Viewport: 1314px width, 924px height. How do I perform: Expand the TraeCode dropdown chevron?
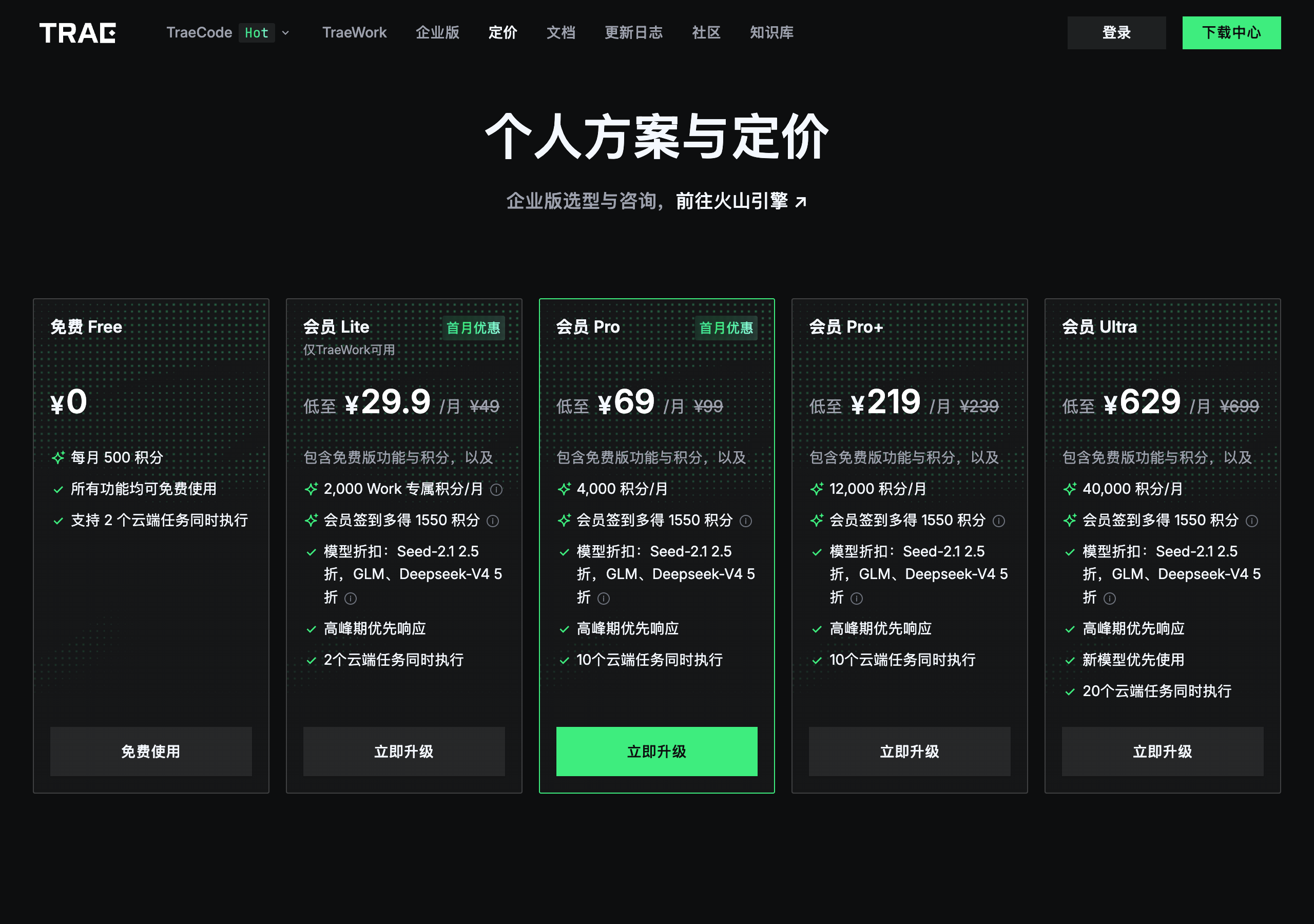[285, 33]
